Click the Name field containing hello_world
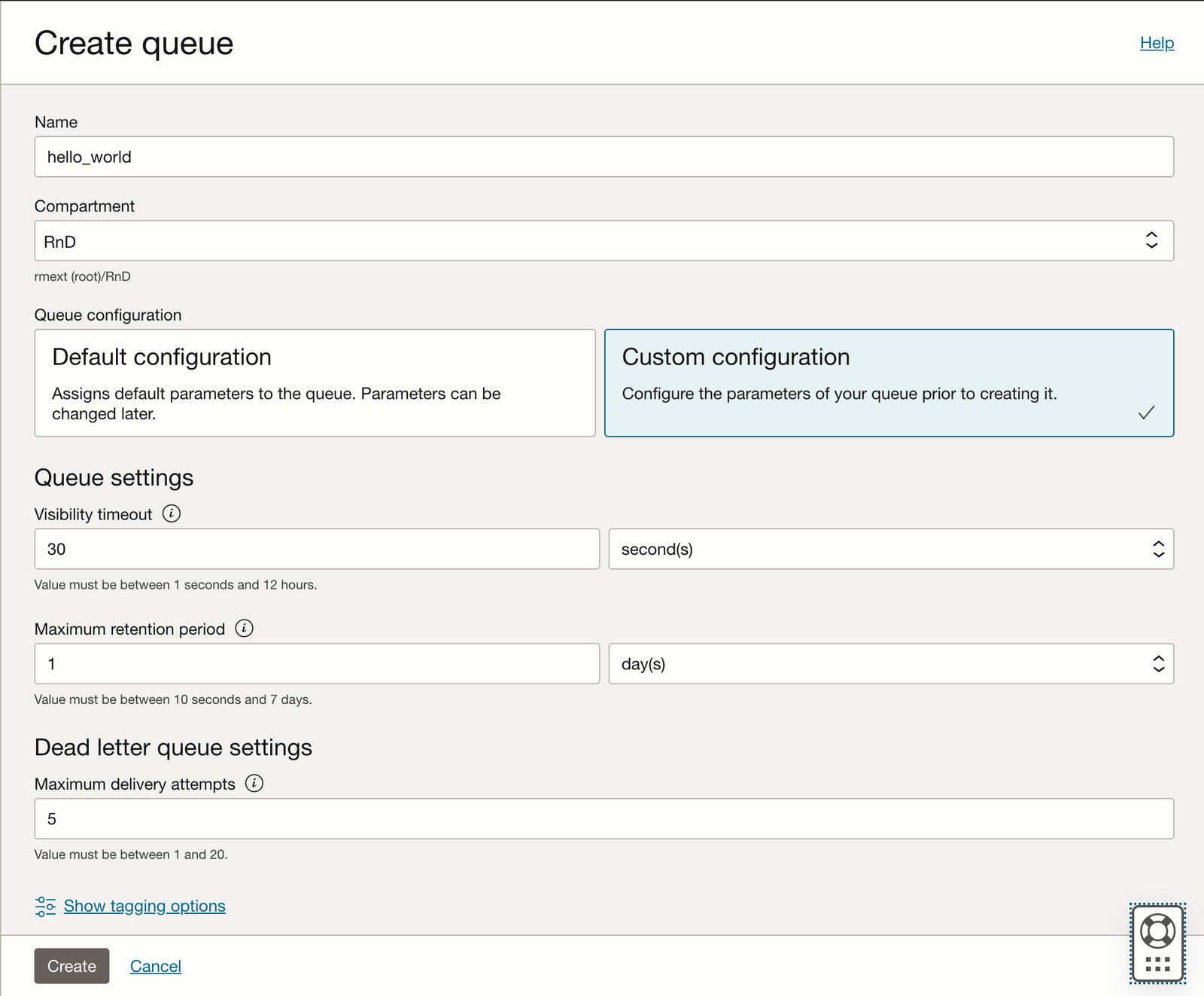Screen dimensions: 1204x996 point(602,157)
